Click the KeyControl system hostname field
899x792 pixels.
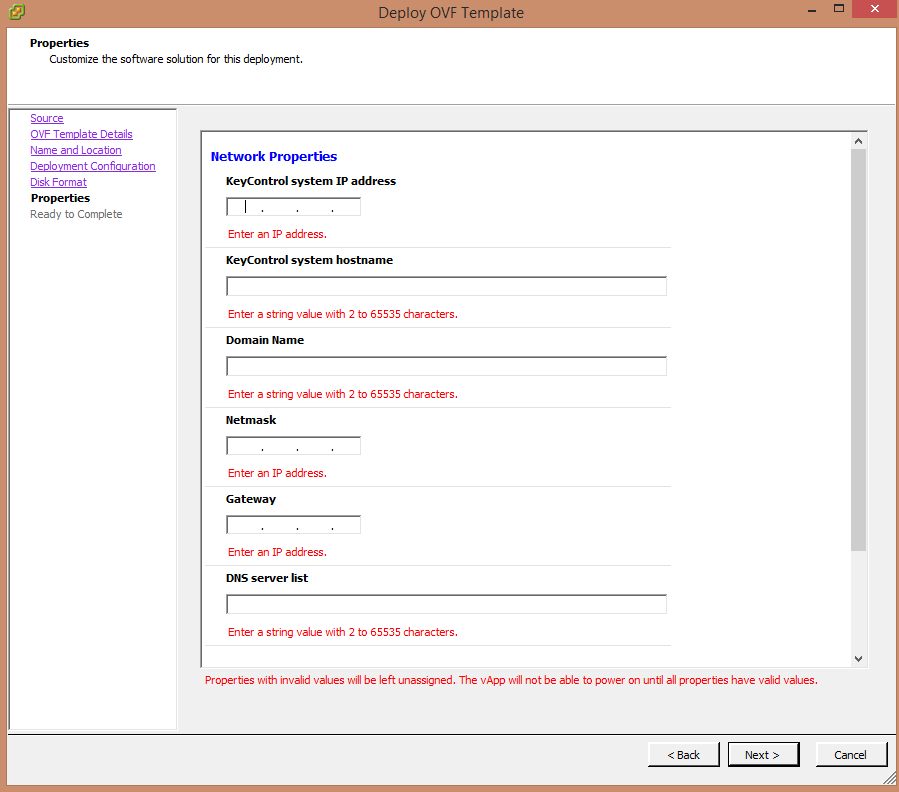(446, 286)
